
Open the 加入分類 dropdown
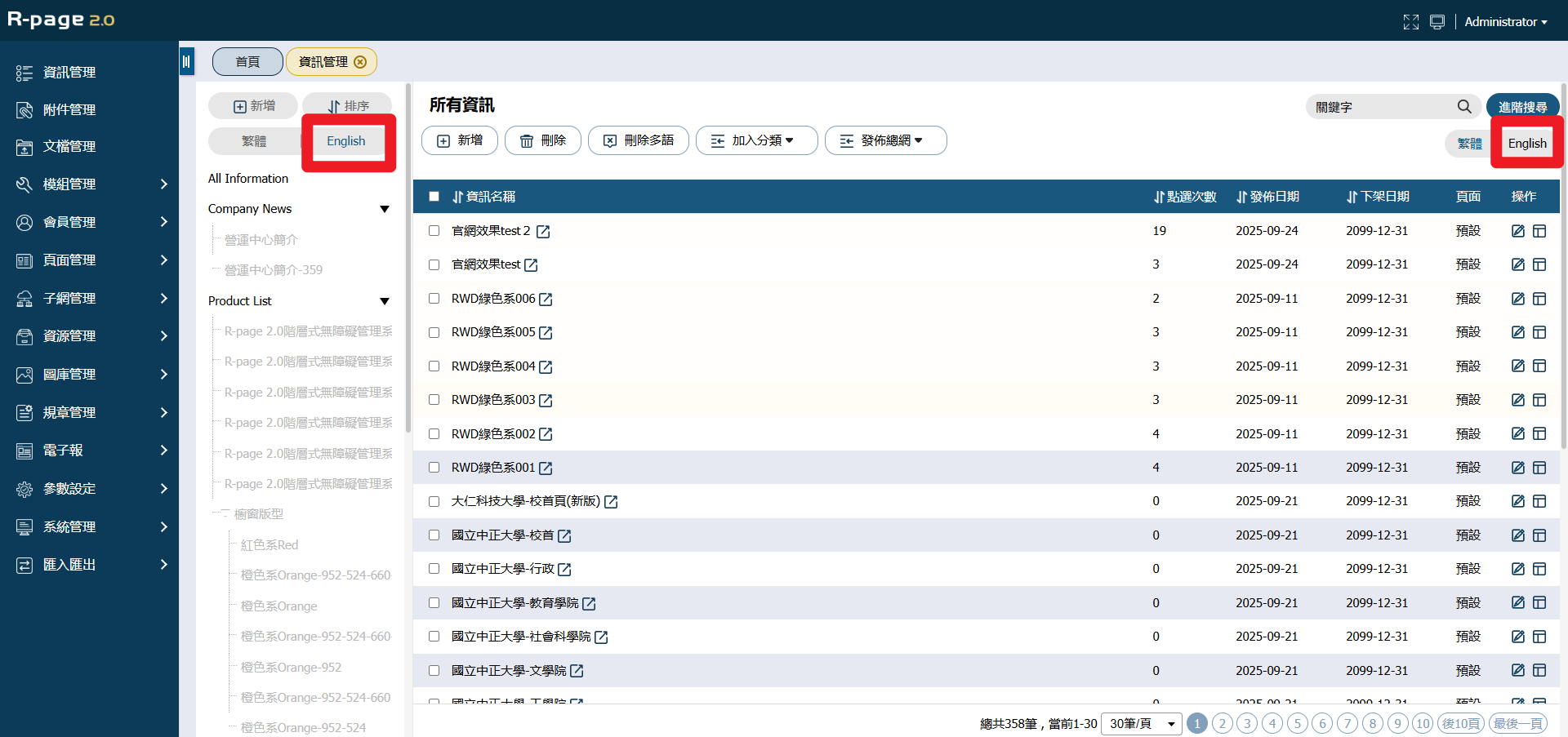[x=755, y=140]
